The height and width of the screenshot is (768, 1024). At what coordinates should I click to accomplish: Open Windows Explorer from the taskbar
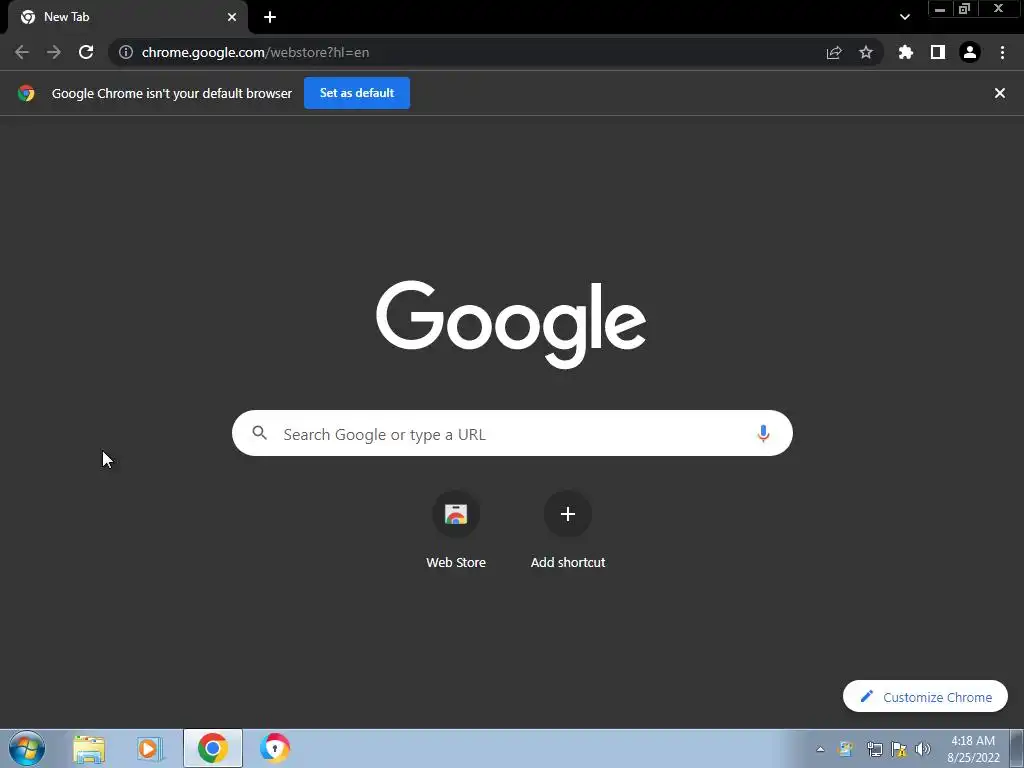point(89,748)
